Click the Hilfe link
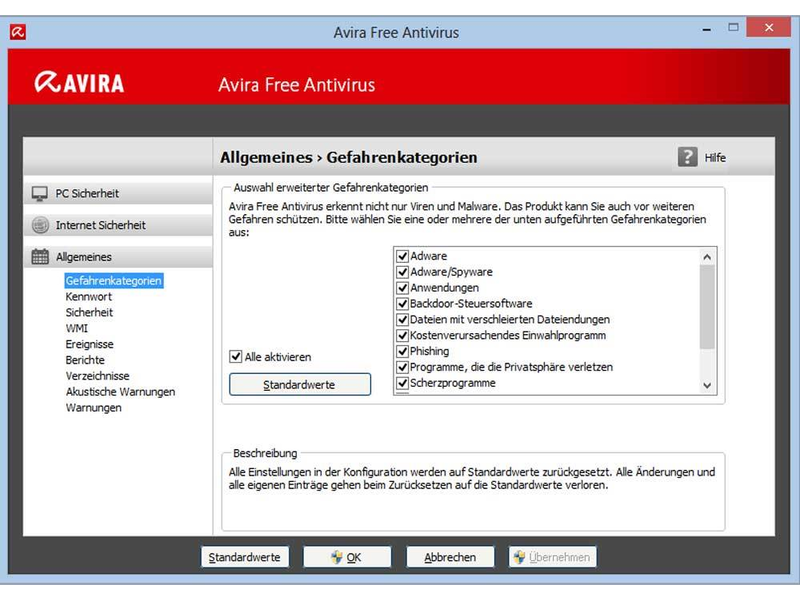The height and width of the screenshot is (600, 800). [715, 158]
